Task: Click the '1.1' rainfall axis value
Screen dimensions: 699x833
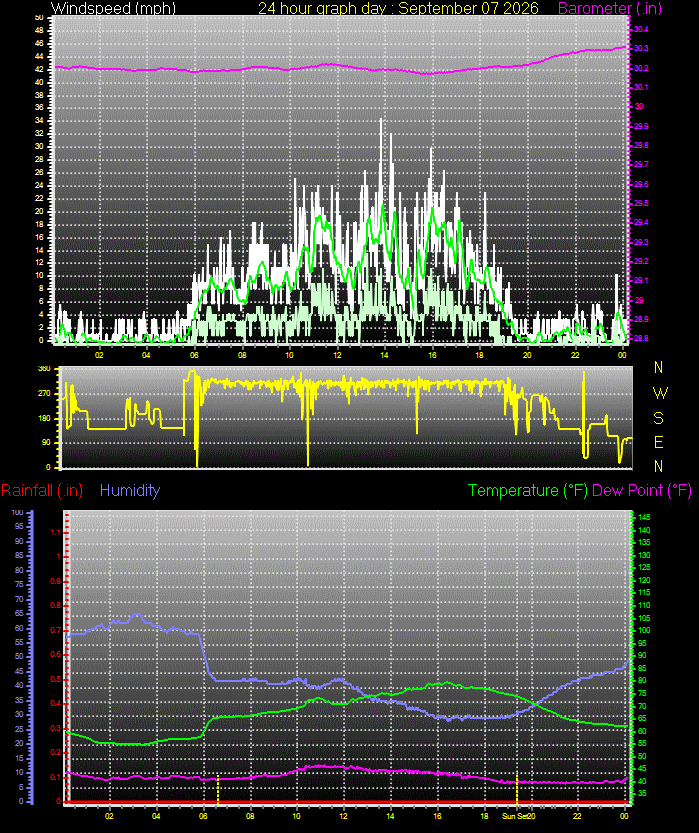Action: click(55, 532)
